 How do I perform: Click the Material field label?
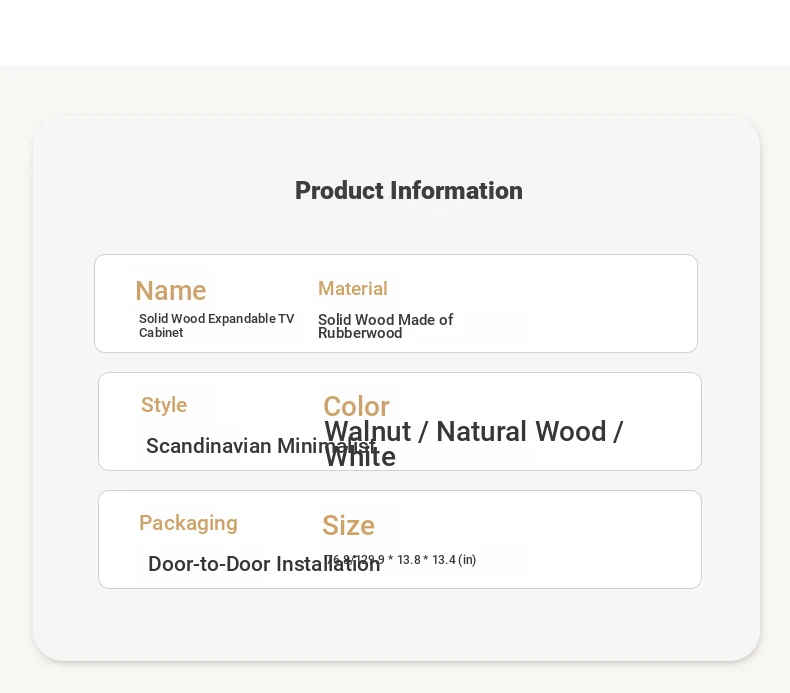(353, 288)
